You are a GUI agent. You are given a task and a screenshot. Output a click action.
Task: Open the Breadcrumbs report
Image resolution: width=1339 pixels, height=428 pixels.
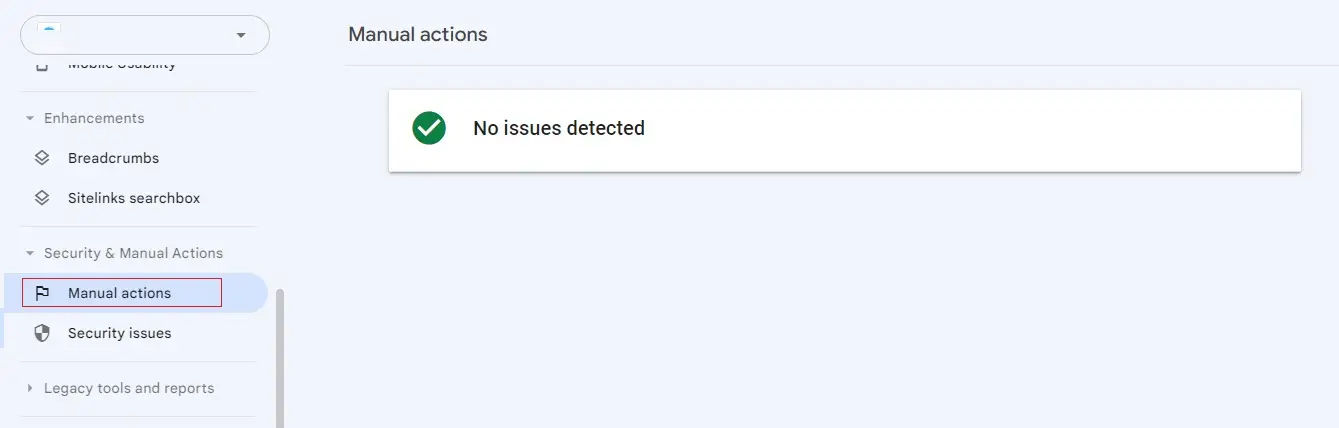(x=134, y=158)
